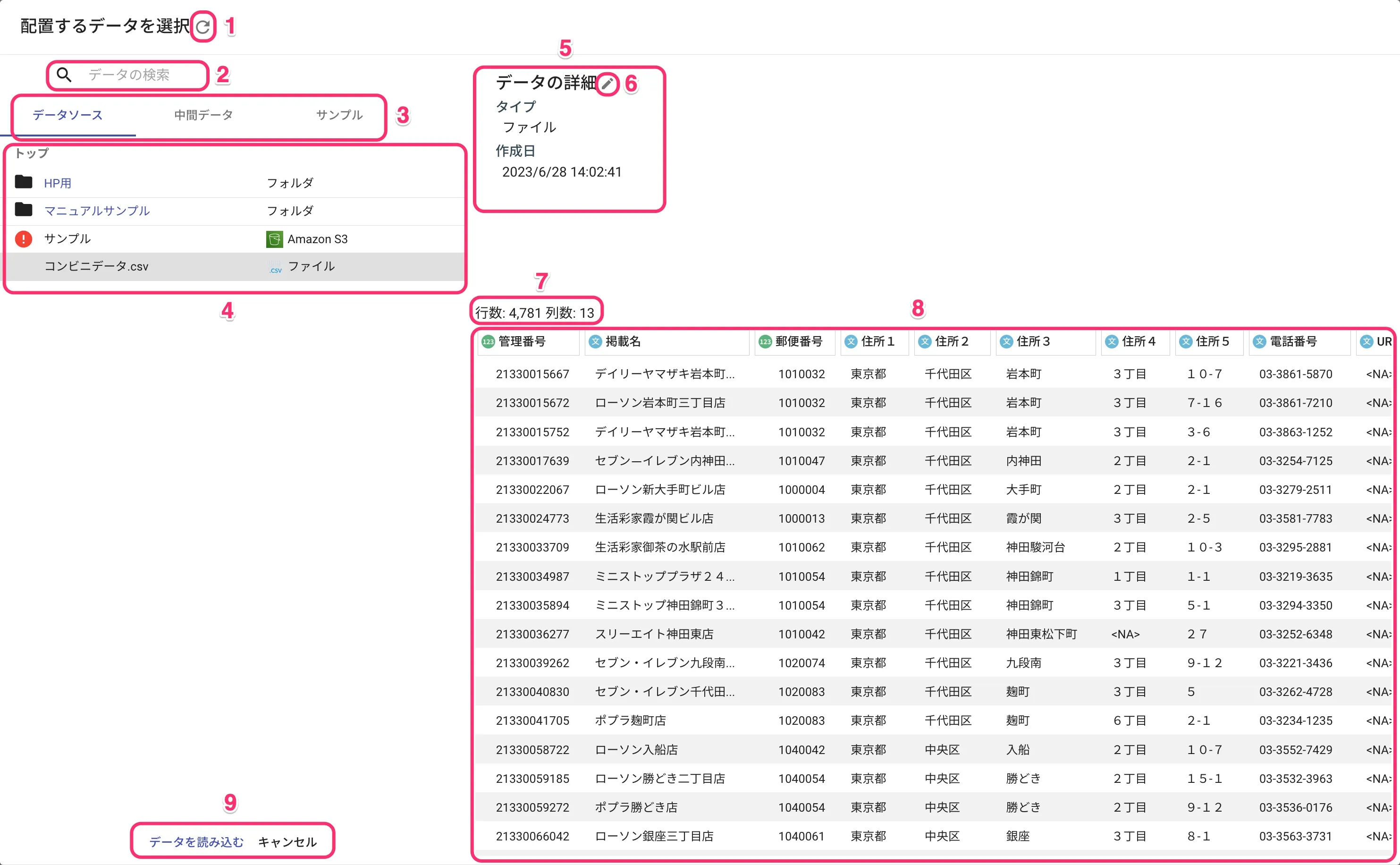Click the csv file type icon
The width and height of the screenshot is (1400, 865).
coord(275,268)
